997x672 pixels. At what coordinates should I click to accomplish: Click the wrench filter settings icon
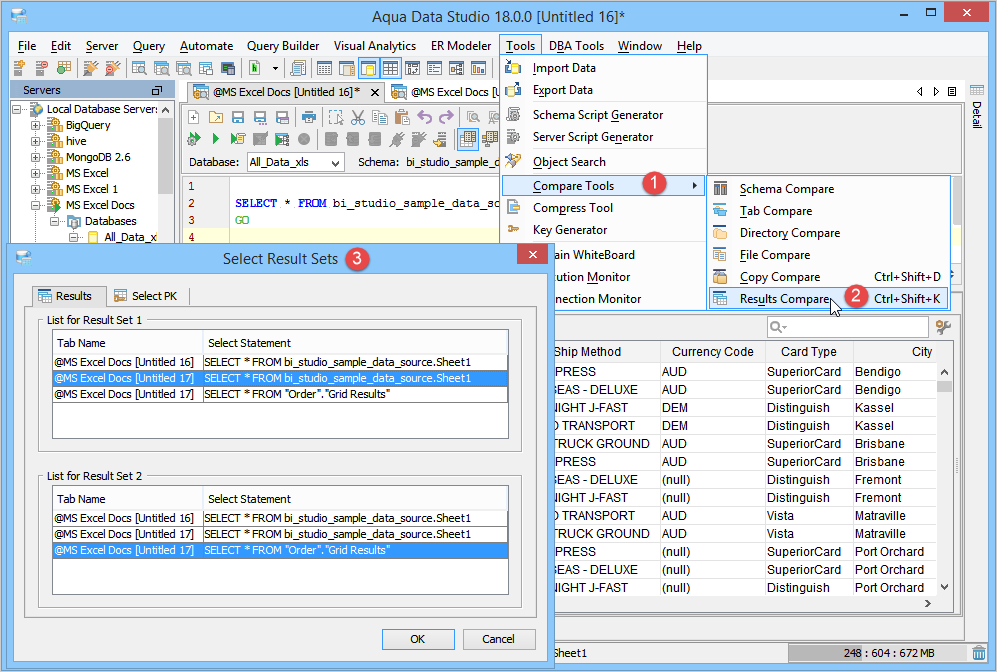[x=942, y=327]
